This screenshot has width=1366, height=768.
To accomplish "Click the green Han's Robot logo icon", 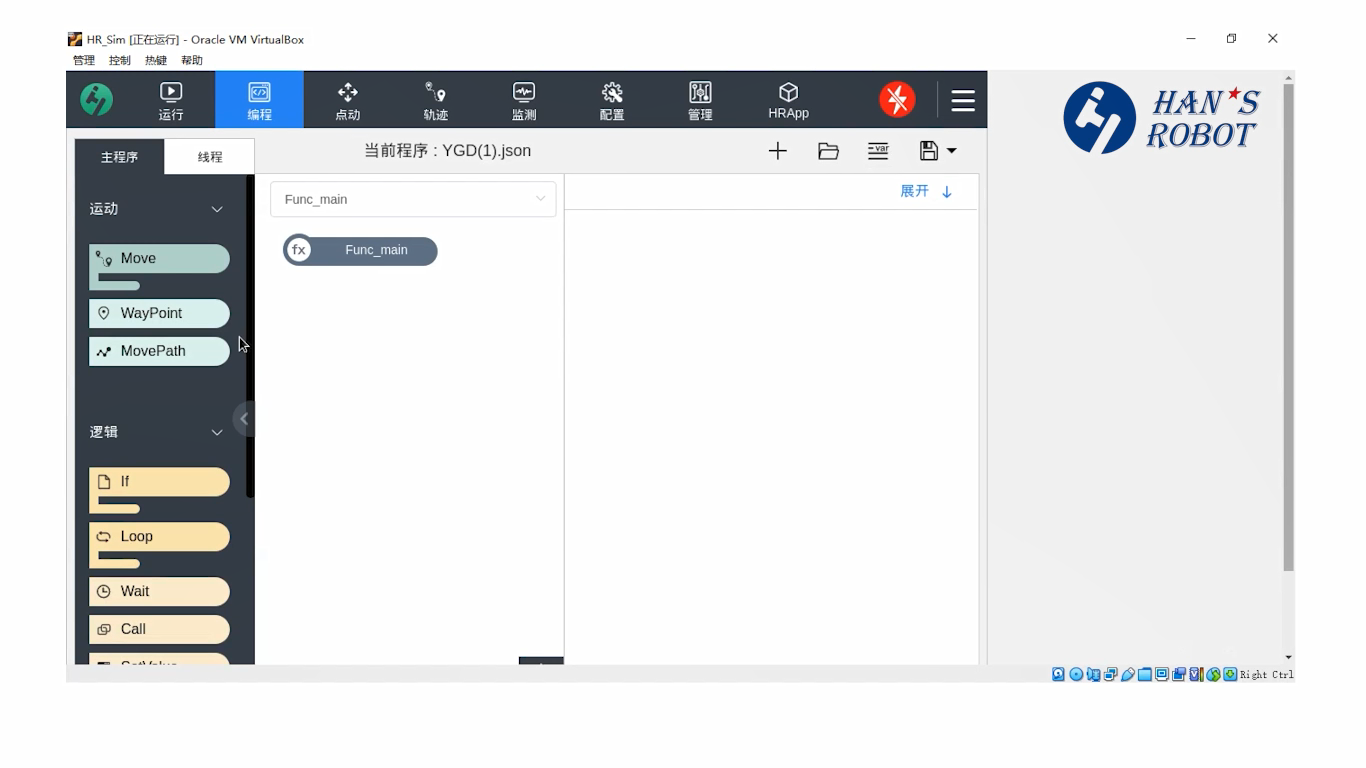I will pos(97,99).
